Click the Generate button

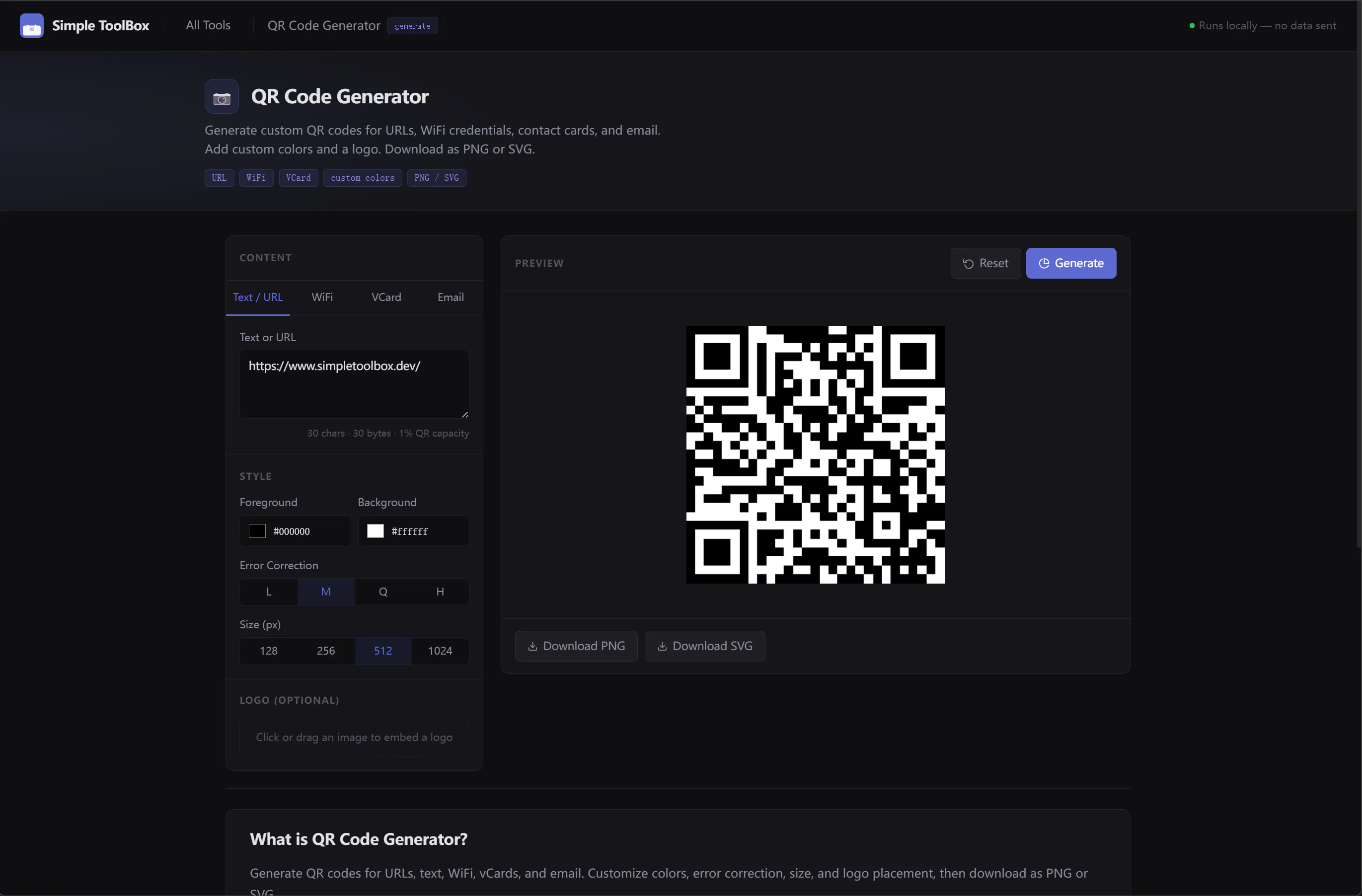click(1071, 263)
